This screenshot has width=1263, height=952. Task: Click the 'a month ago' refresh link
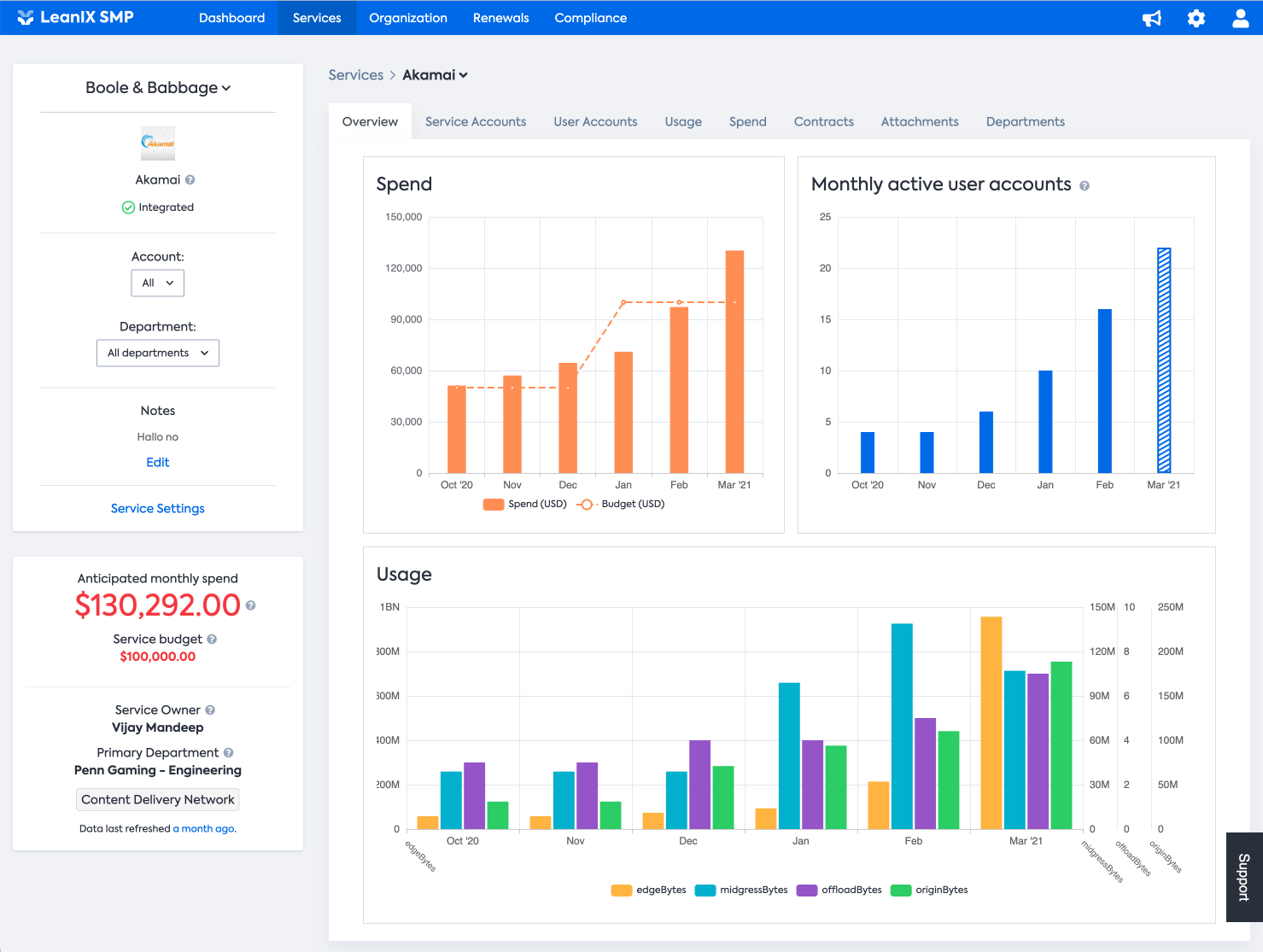(x=204, y=829)
